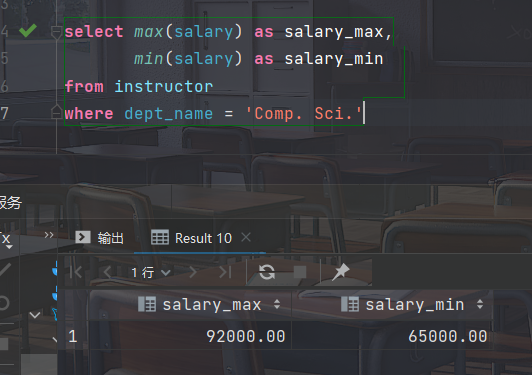This screenshot has height=375, width=532.
Task: Click the min function on line 5
Action: pyautogui.click(x=148, y=59)
